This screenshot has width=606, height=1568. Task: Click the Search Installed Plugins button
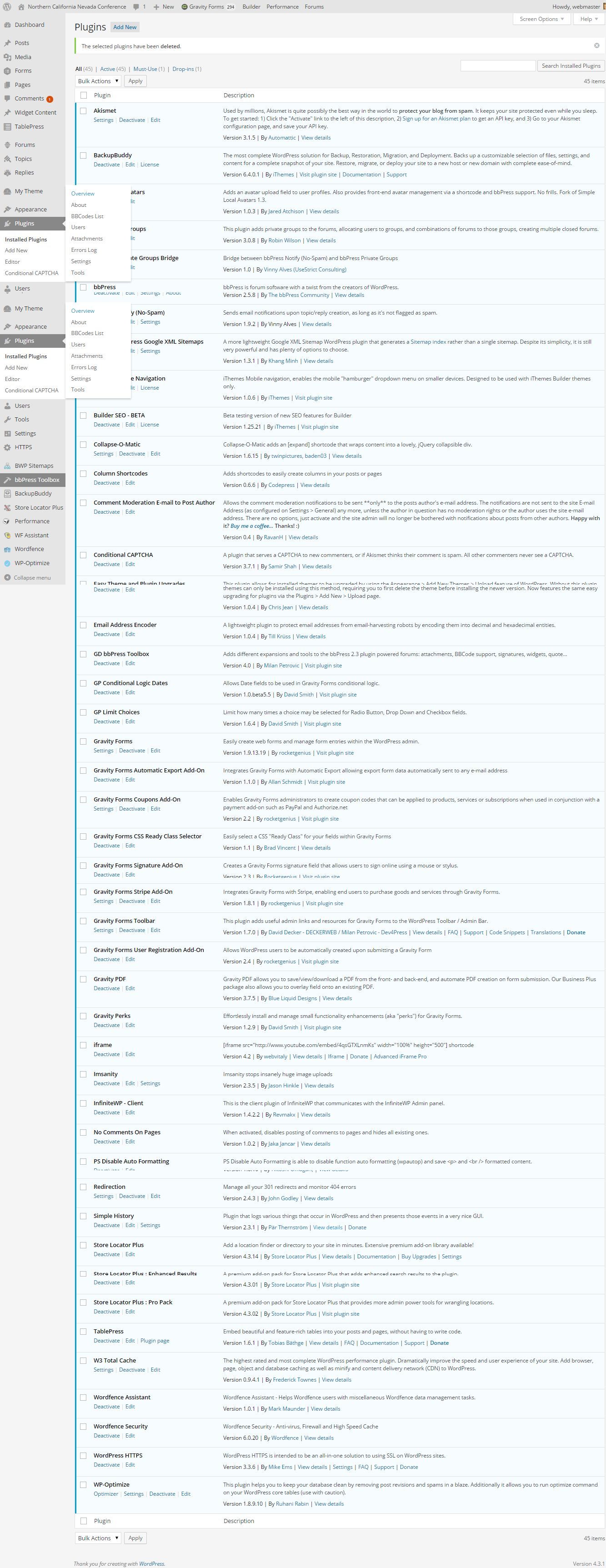point(571,66)
